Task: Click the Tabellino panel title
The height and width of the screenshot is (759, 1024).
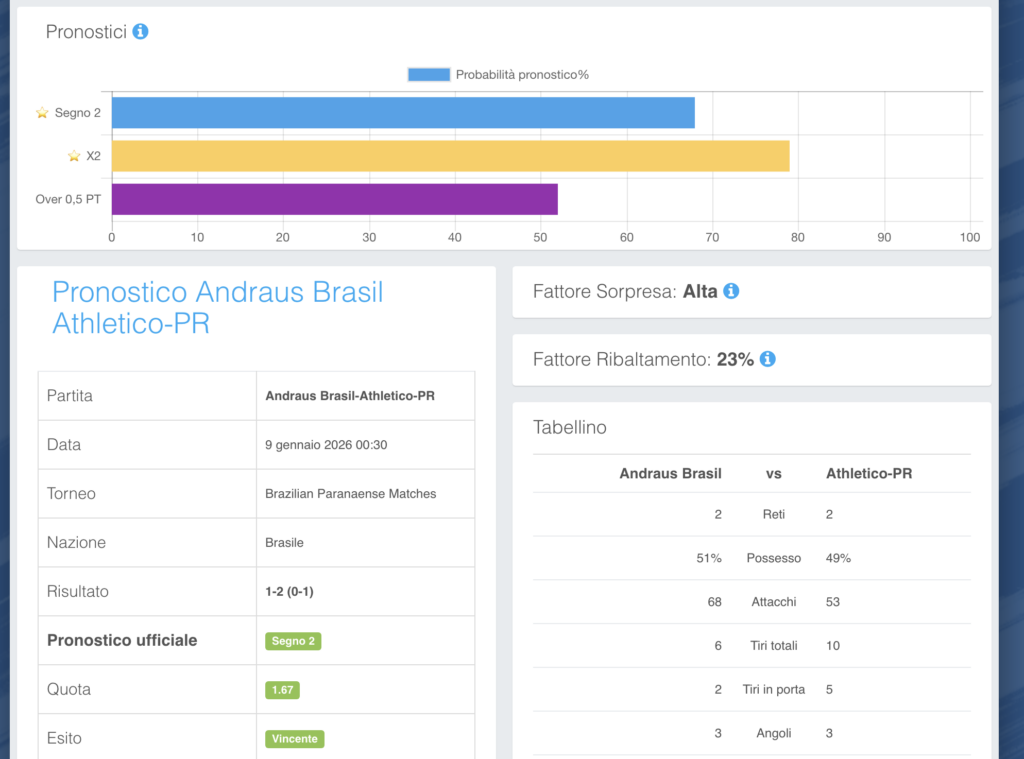Action: tap(570, 427)
